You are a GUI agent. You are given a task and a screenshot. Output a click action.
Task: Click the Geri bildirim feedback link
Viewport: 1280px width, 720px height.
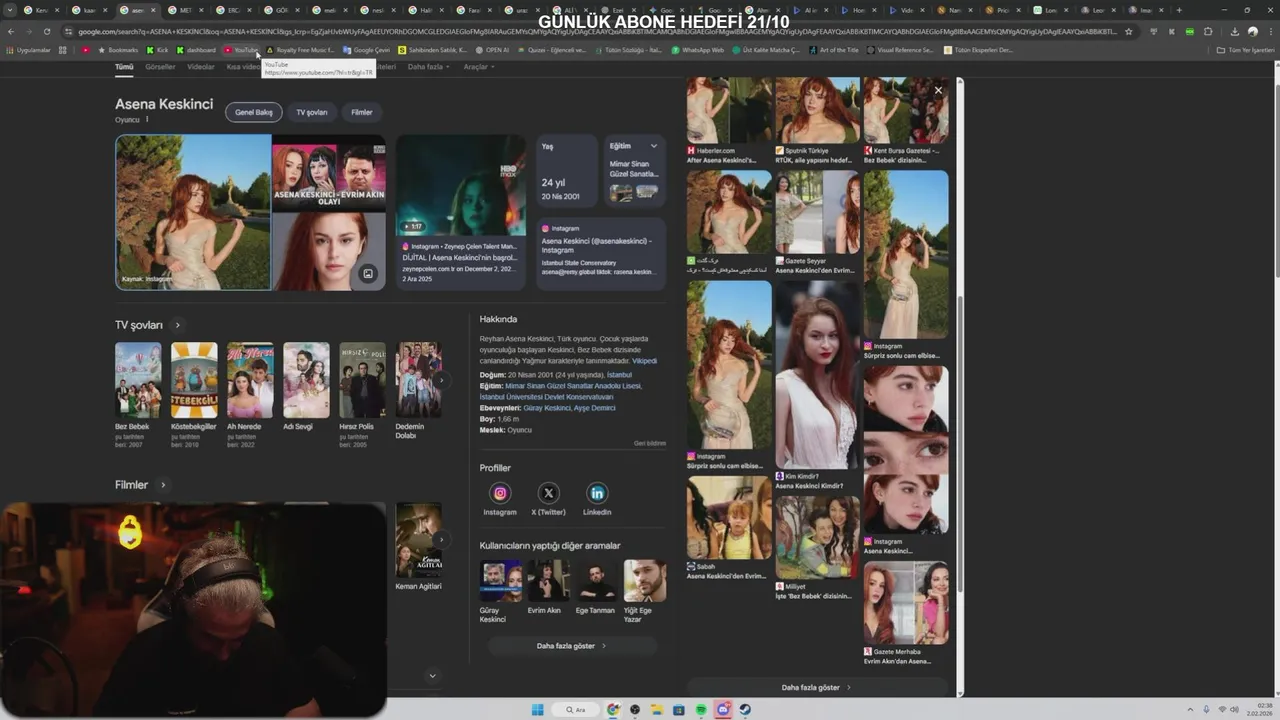point(650,443)
